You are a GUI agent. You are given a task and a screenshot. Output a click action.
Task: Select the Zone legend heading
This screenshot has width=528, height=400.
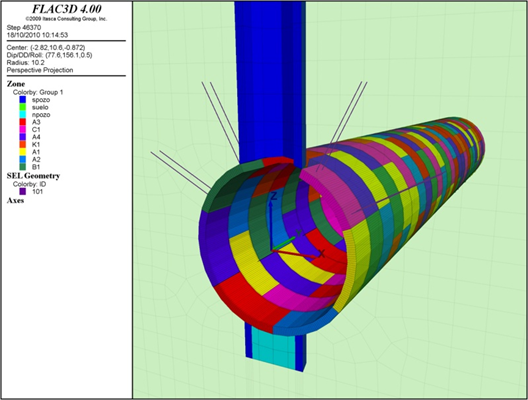16,84
